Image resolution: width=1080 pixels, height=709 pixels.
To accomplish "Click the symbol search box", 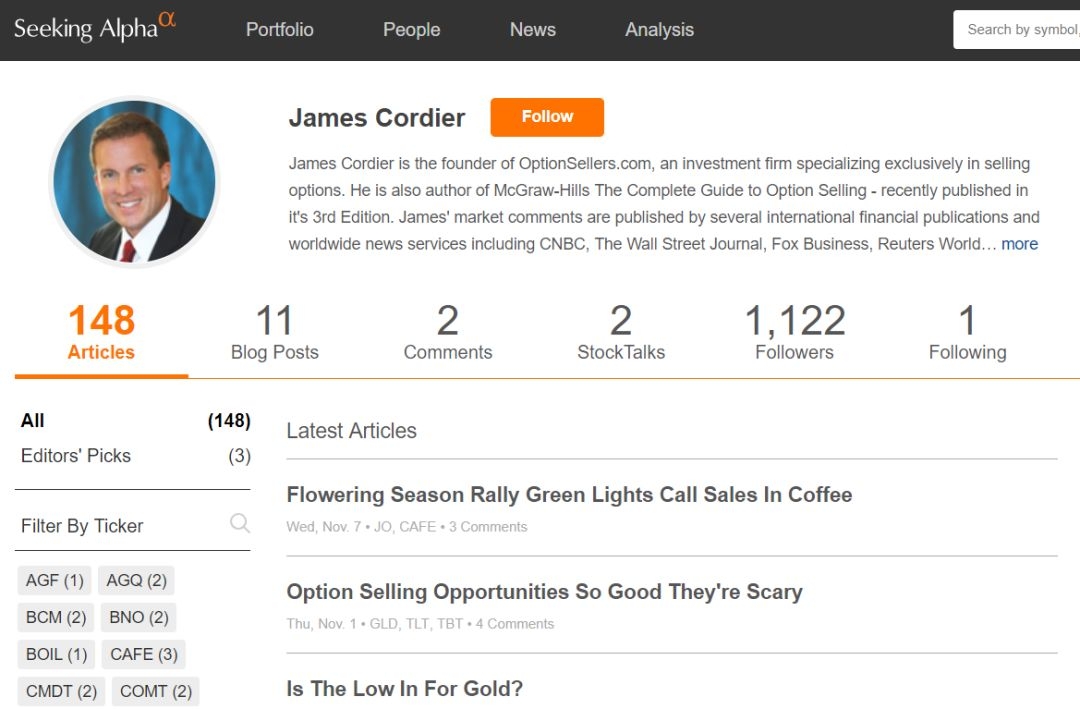I will click(x=1020, y=30).
